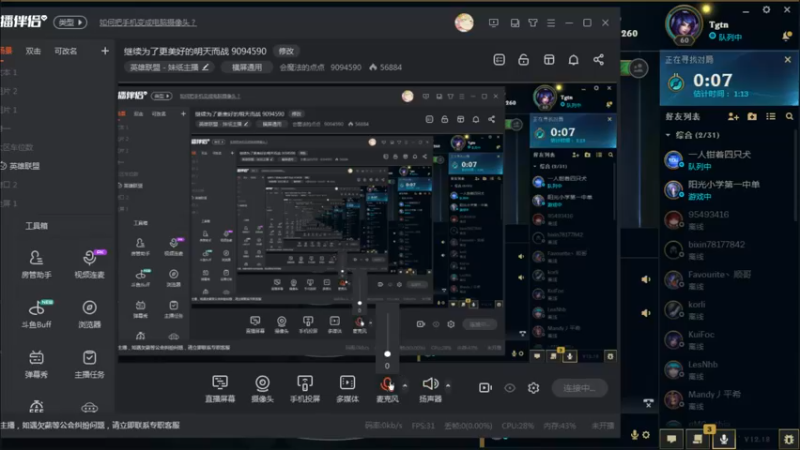This screenshot has width=800, height=450.
Task: Cancel LoL queue search with X
Action: click(788, 60)
